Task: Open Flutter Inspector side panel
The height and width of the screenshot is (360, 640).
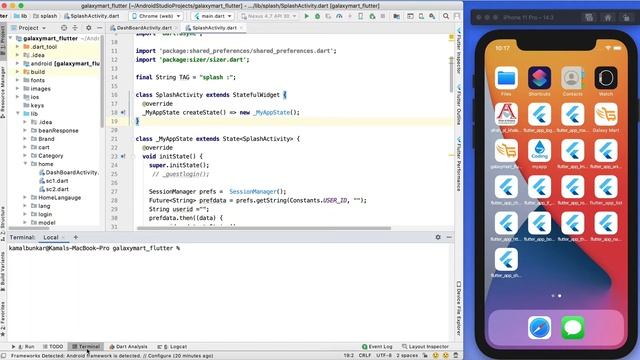Action: pos(459,51)
